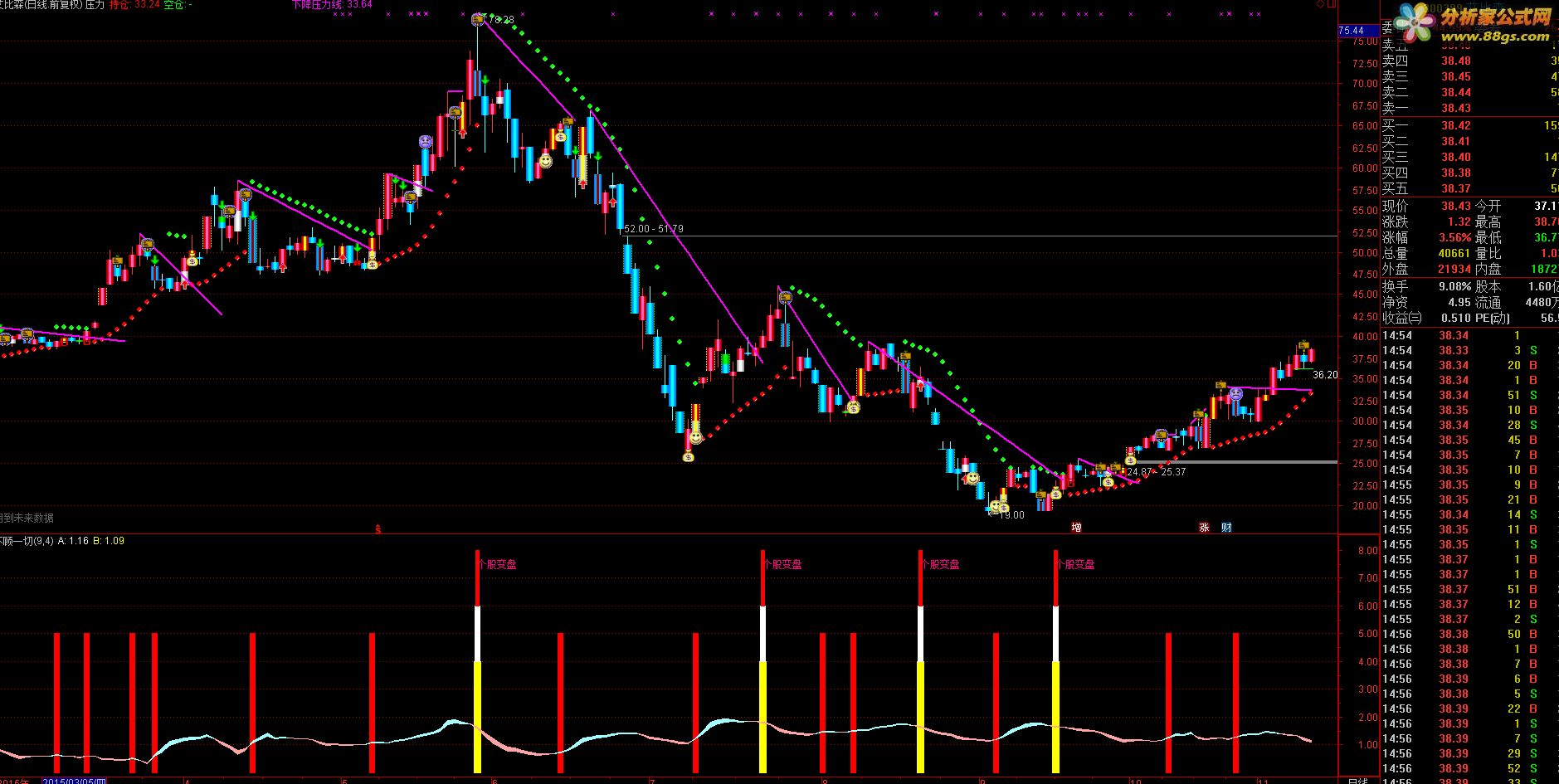Click the 19.00 low price label

point(1011,514)
